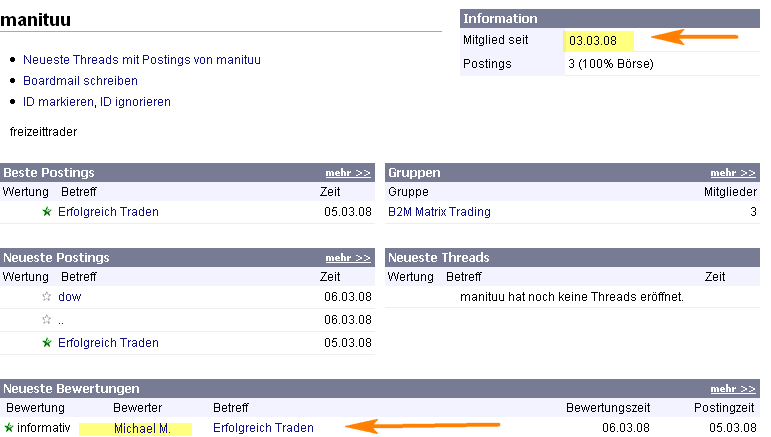Viewport: 771px width, 437px height.
Task: Open Neueste Threads mit Postings von manituu
Action: pos(142,60)
